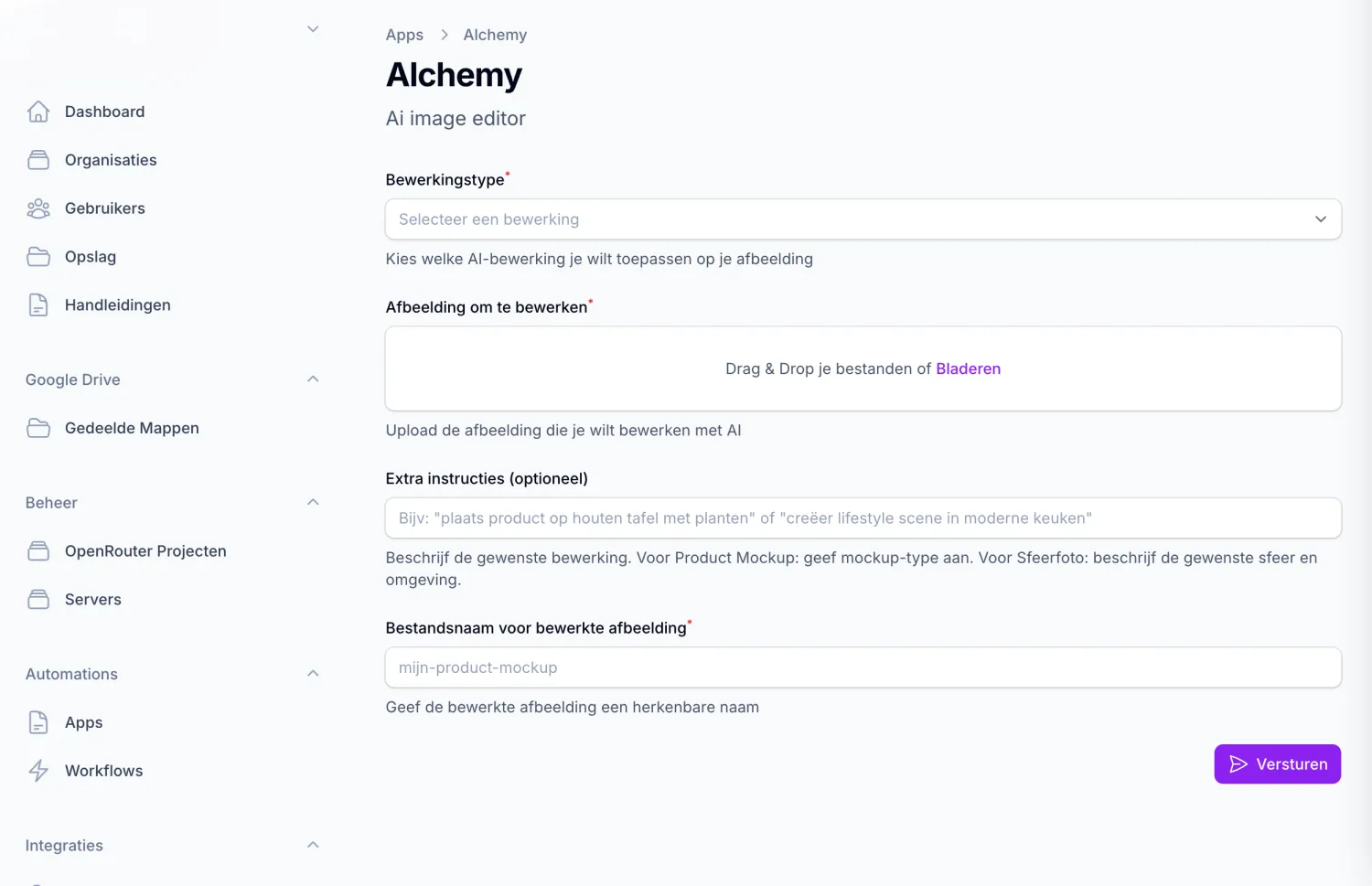Click the Bladeren browse link
Screen dimensions: 1372x886
(968, 368)
